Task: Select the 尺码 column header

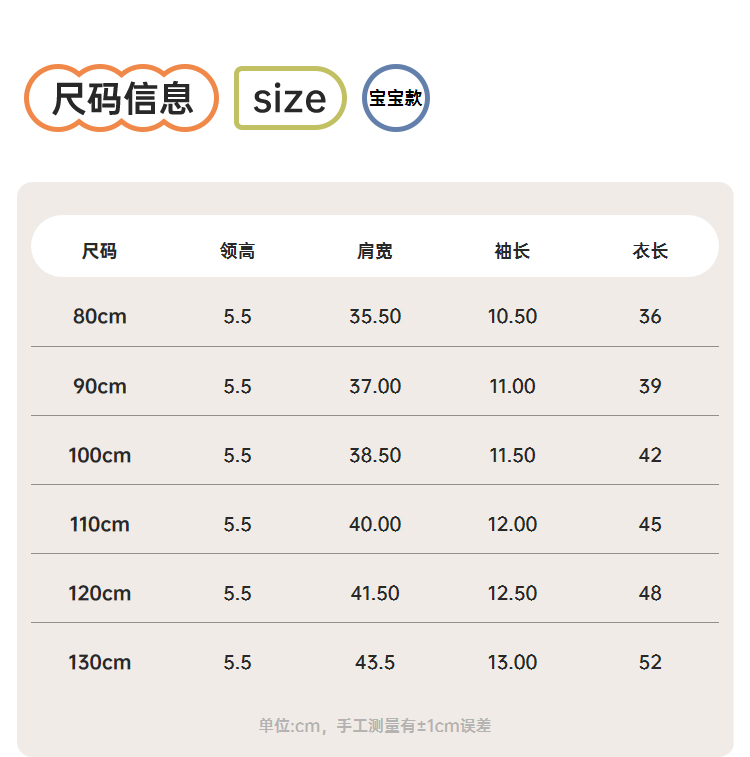Action: (100, 251)
